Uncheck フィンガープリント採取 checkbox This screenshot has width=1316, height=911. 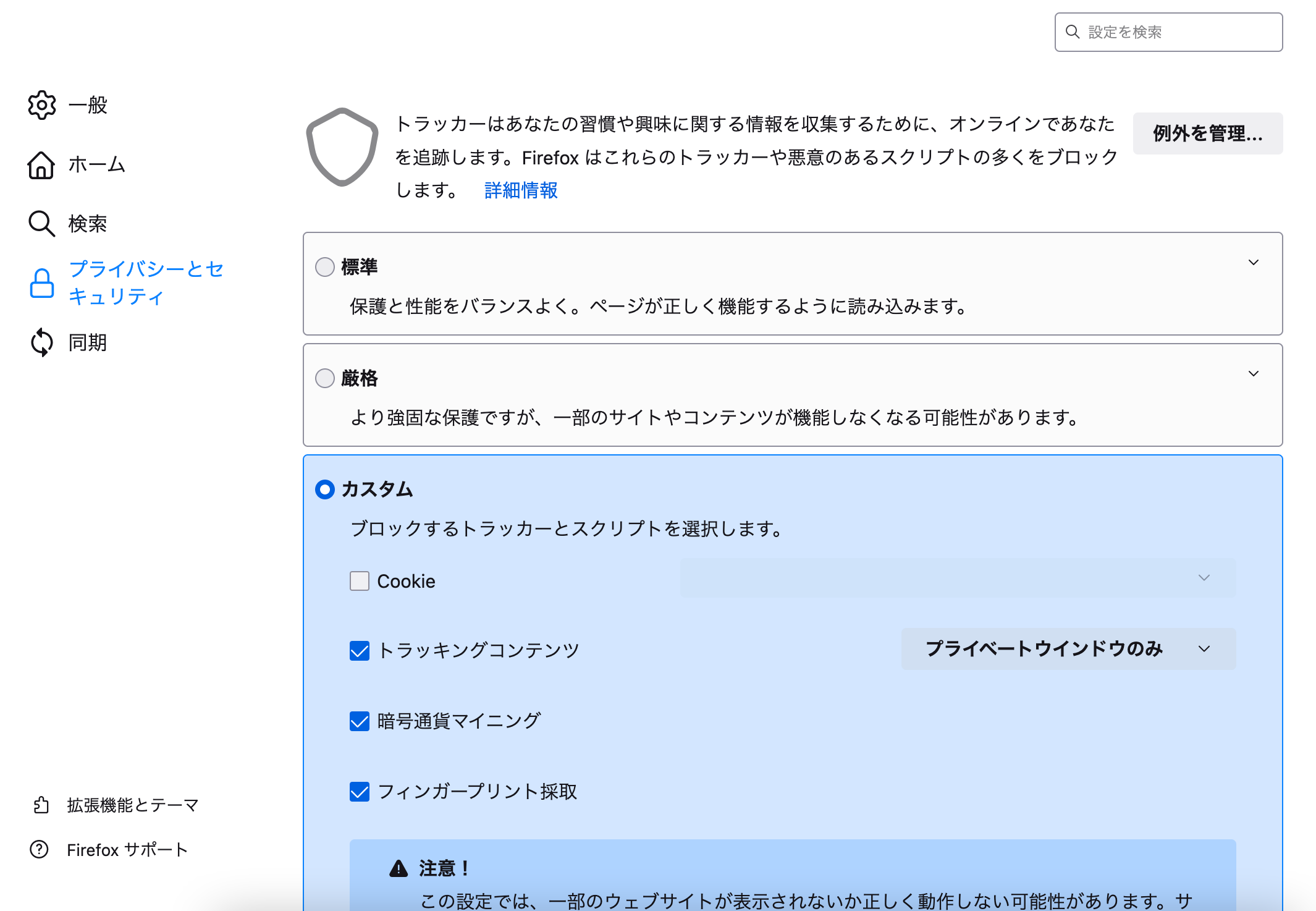click(x=360, y=791)
